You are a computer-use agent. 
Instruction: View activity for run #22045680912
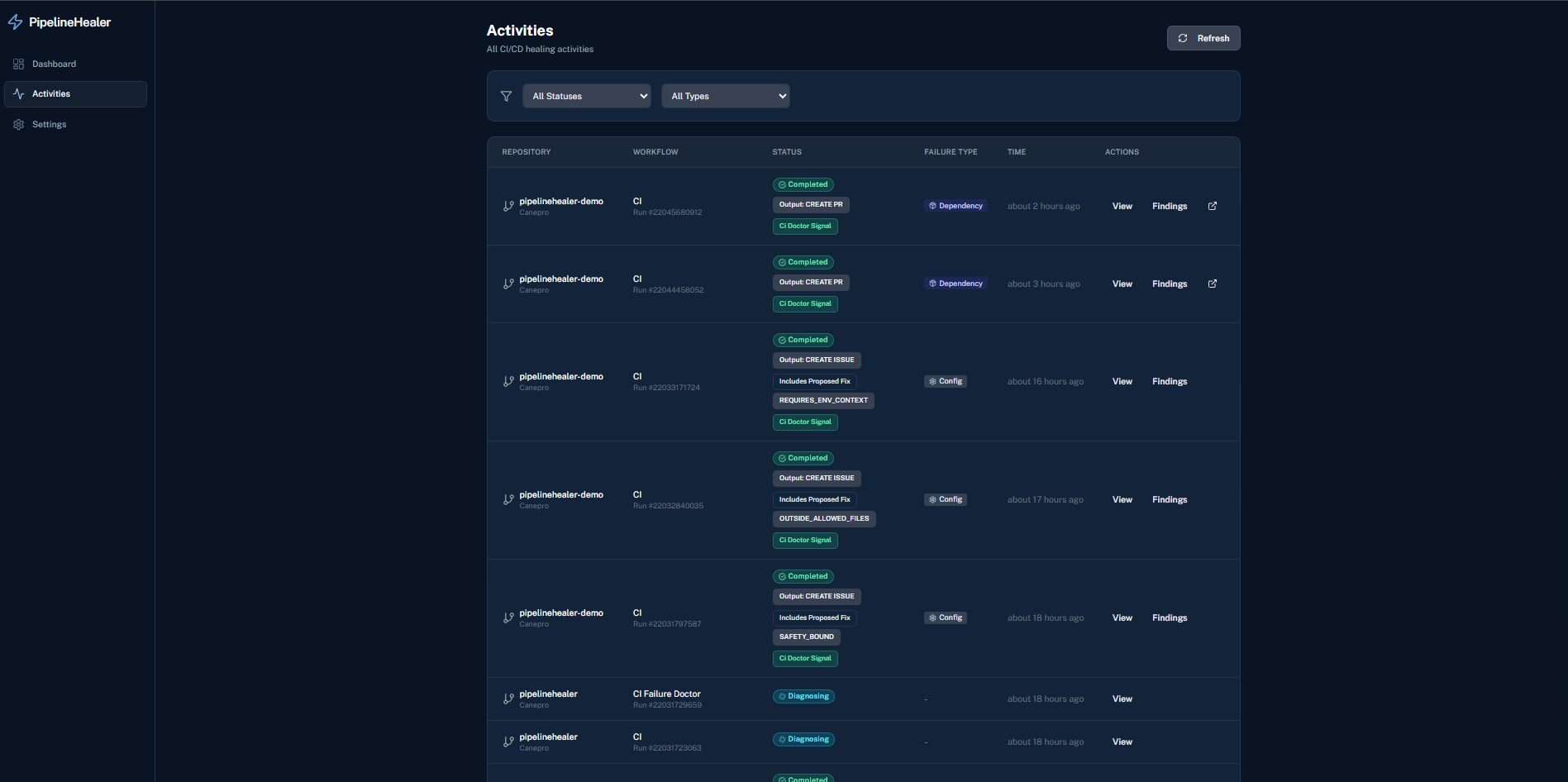click(x=1122, y=206)
